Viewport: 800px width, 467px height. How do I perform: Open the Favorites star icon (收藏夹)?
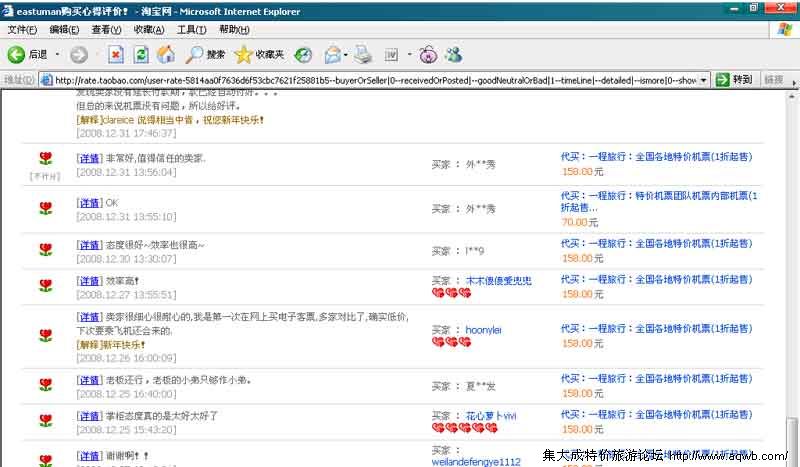(244, 54)
